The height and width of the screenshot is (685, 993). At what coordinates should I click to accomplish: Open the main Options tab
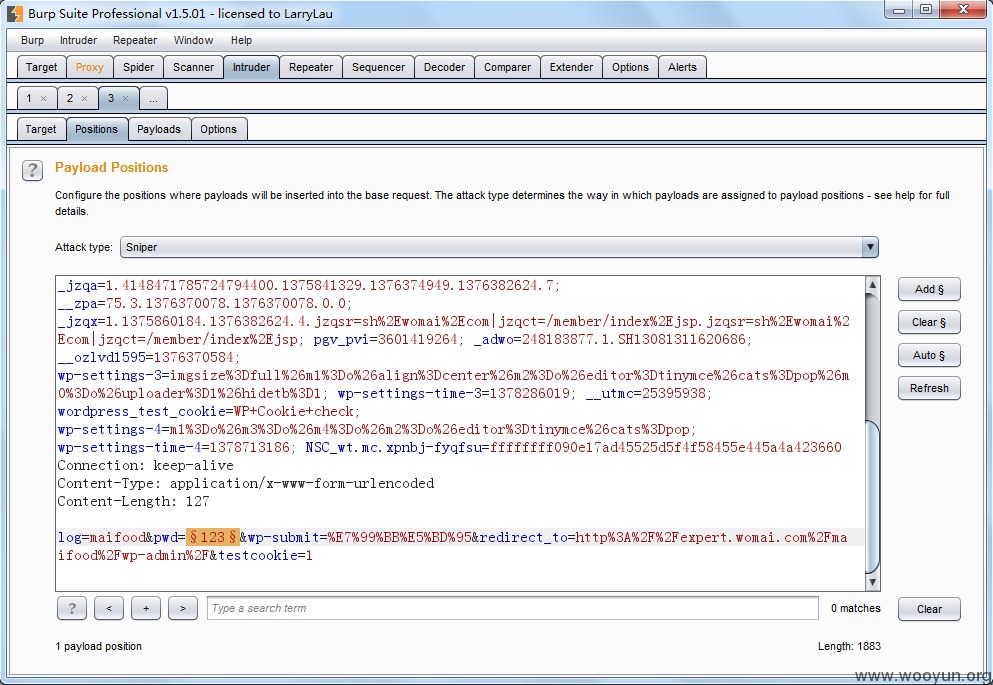click(x=630, y=67)
